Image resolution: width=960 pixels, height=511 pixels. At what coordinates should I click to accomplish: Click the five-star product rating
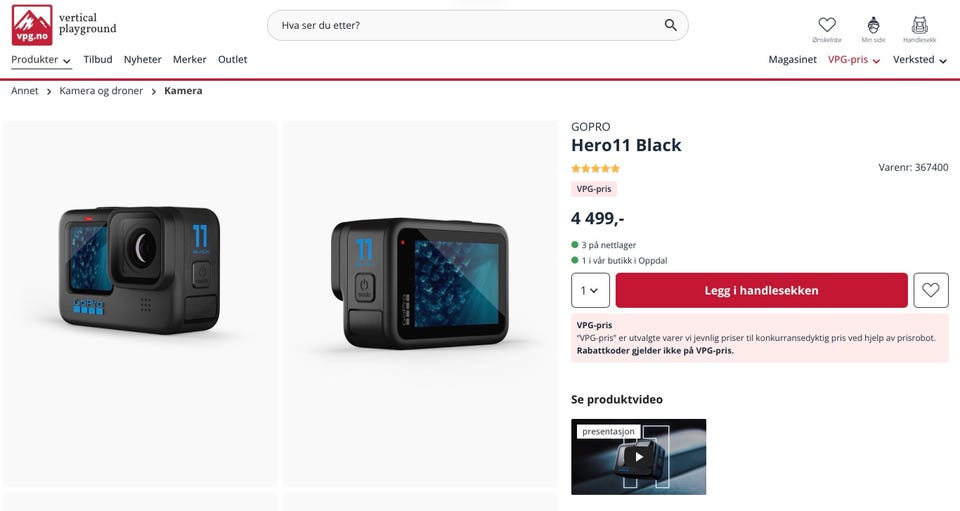595,168
